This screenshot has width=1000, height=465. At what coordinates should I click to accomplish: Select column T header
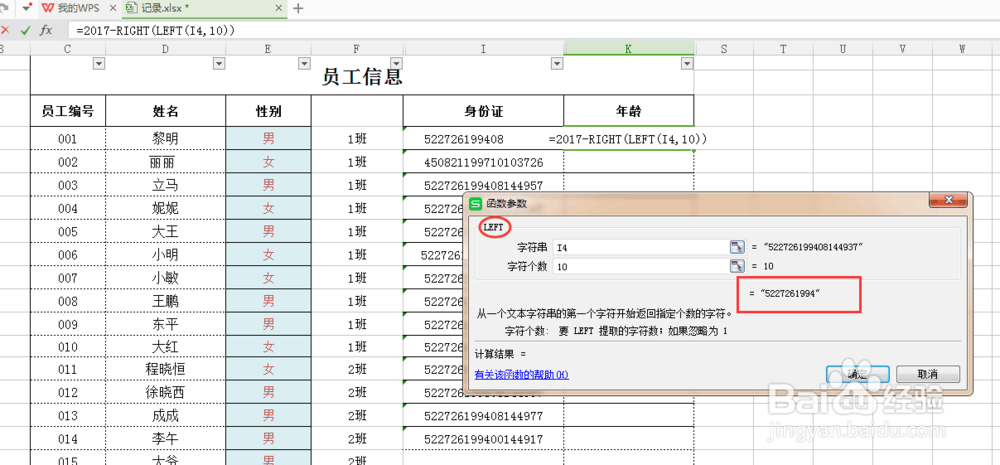pos(783,48)
